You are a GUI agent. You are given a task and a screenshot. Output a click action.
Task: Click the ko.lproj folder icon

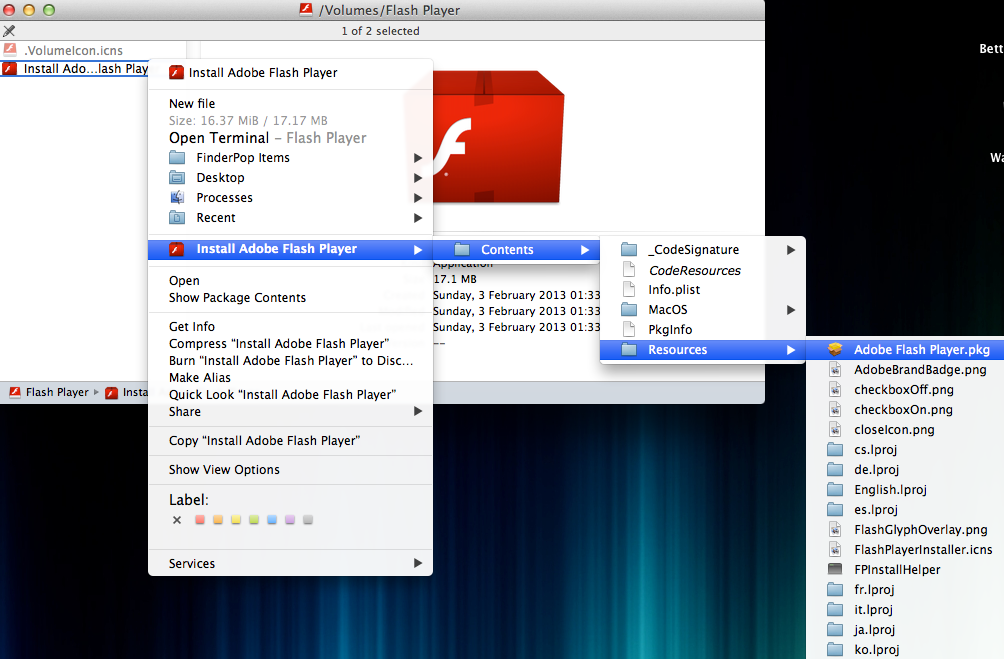point(835,649)
